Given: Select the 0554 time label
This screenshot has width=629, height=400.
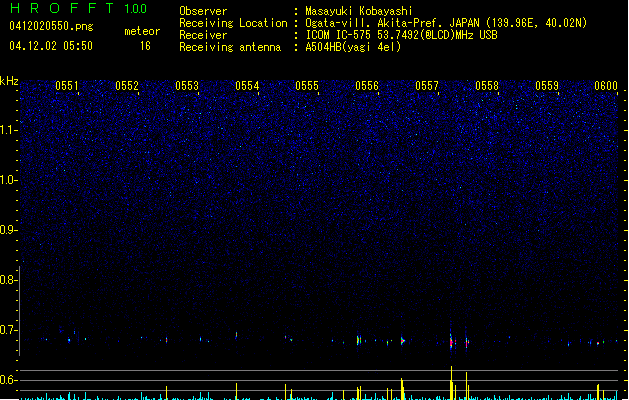Looking at the screenshot, I should 247,86.
